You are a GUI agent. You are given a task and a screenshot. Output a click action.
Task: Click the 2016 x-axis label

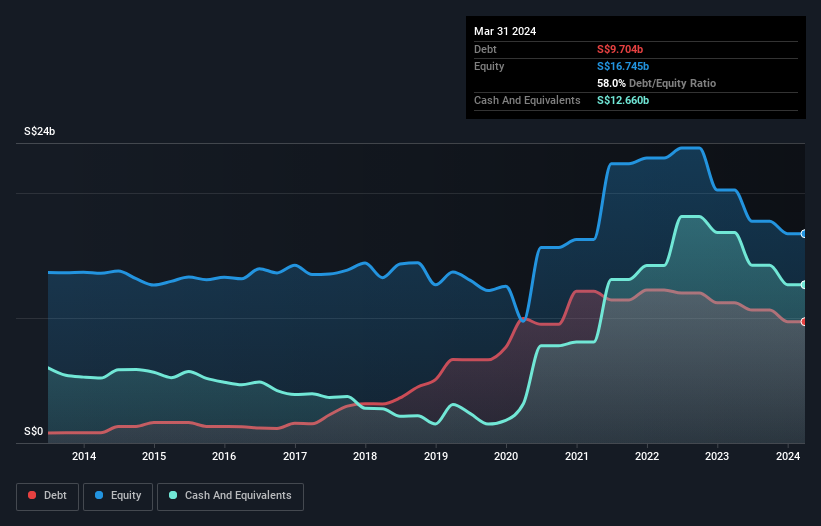(x=224, y=456)
